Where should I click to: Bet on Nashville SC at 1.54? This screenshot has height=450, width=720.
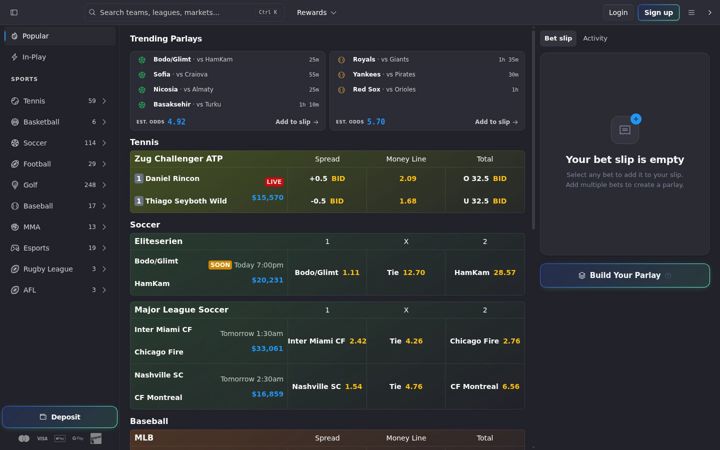327,387
